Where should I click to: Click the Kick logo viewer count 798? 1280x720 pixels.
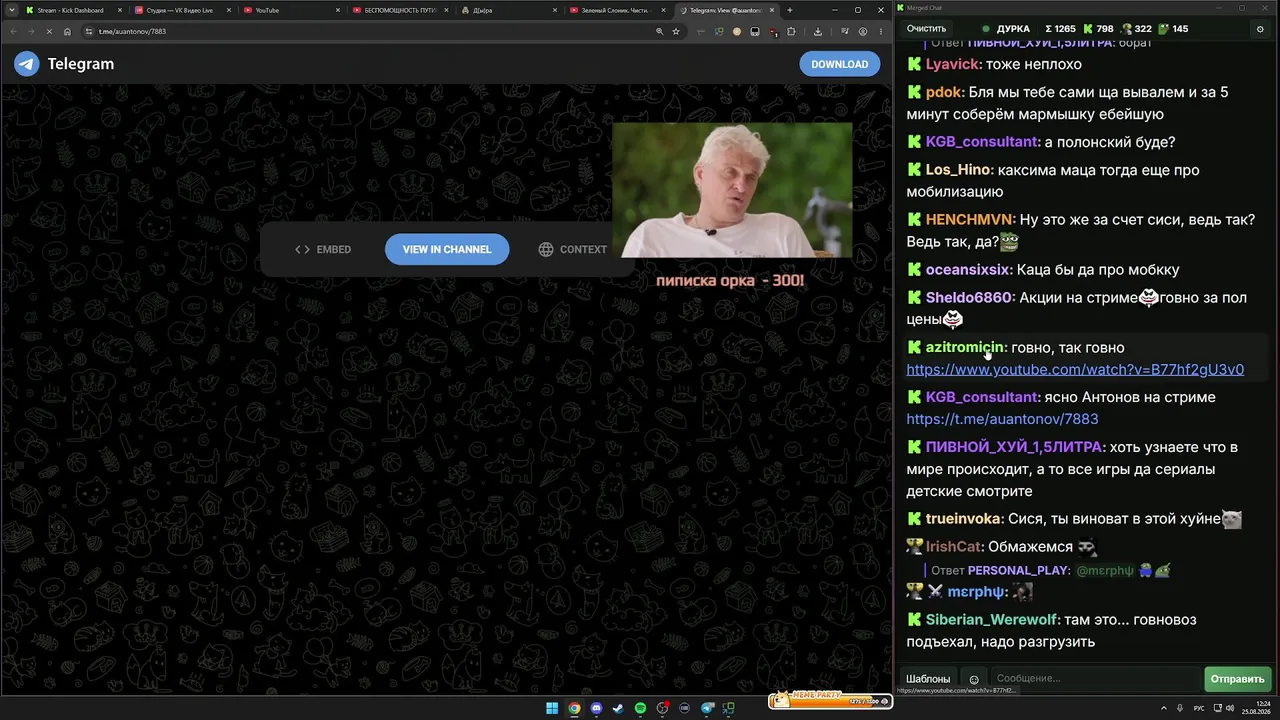click(1098, 29)
